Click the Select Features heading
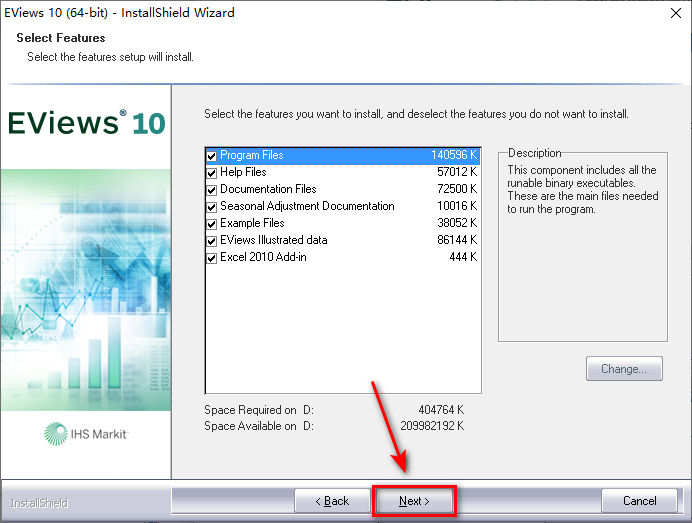This screenshot has height=523, width=692. click(x=61, y=38)
